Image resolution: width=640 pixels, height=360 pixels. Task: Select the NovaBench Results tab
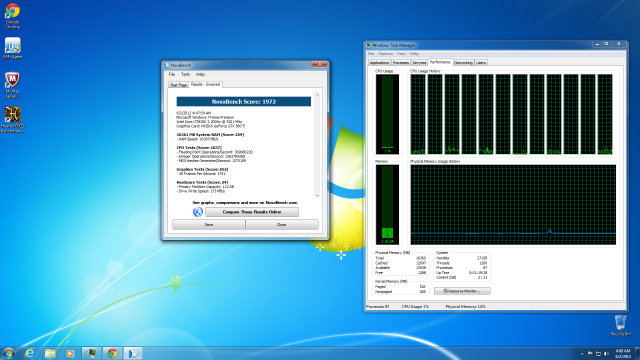tap(205, 84)
